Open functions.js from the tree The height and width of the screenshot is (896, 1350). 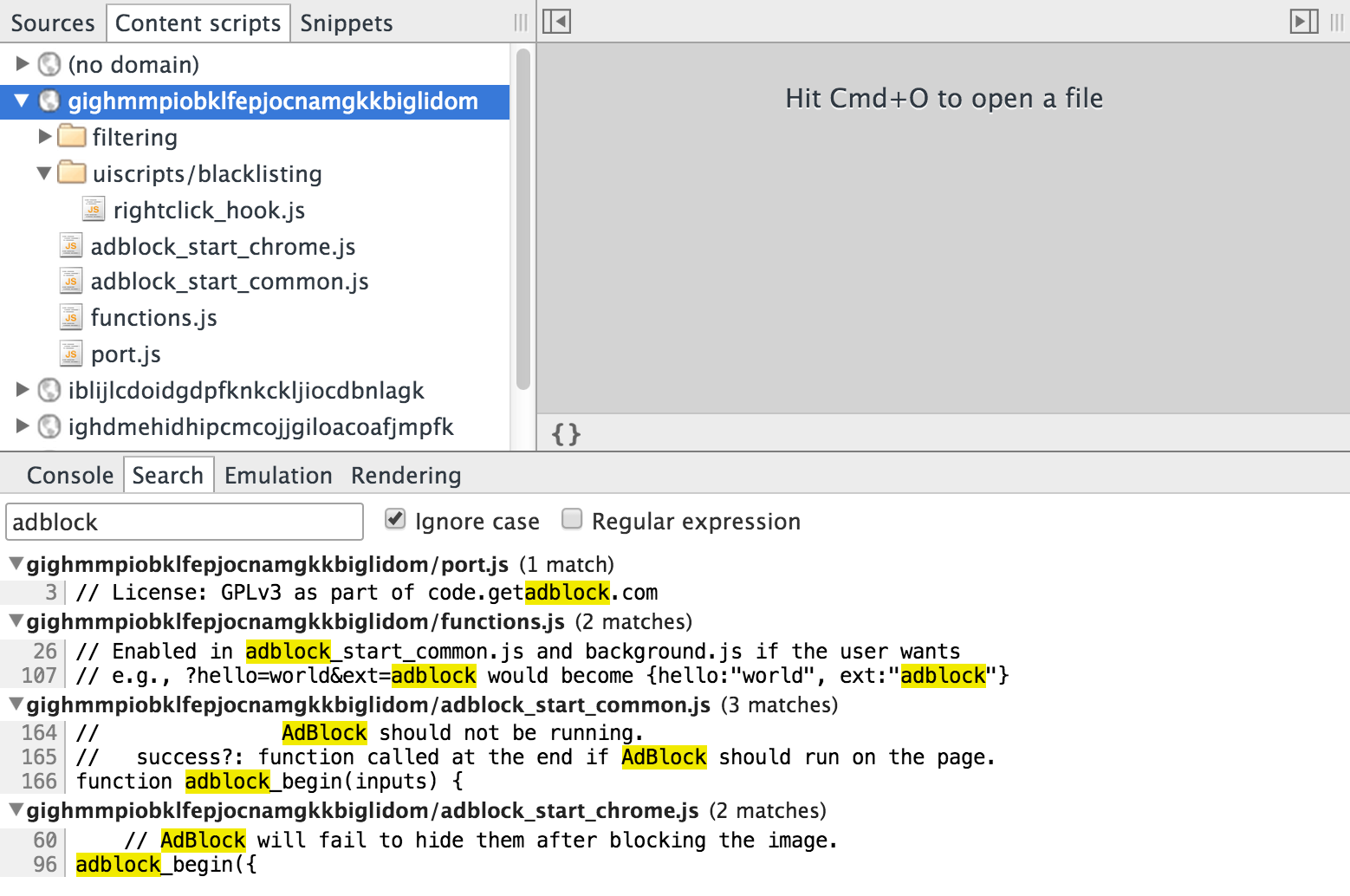pyautogui.click(x=153, y=318)
